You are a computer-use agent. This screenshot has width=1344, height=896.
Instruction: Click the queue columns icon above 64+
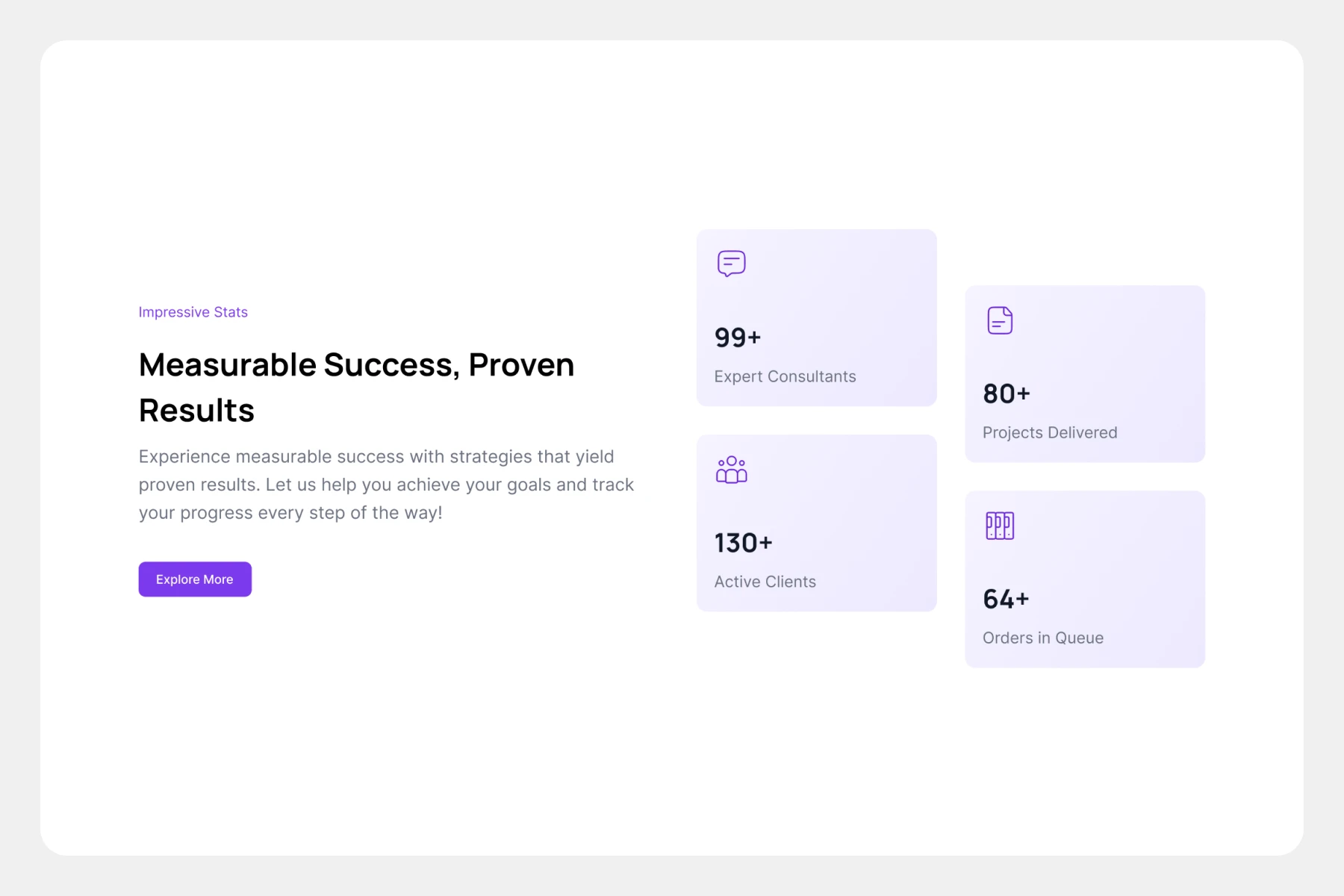click(1000, 526)
